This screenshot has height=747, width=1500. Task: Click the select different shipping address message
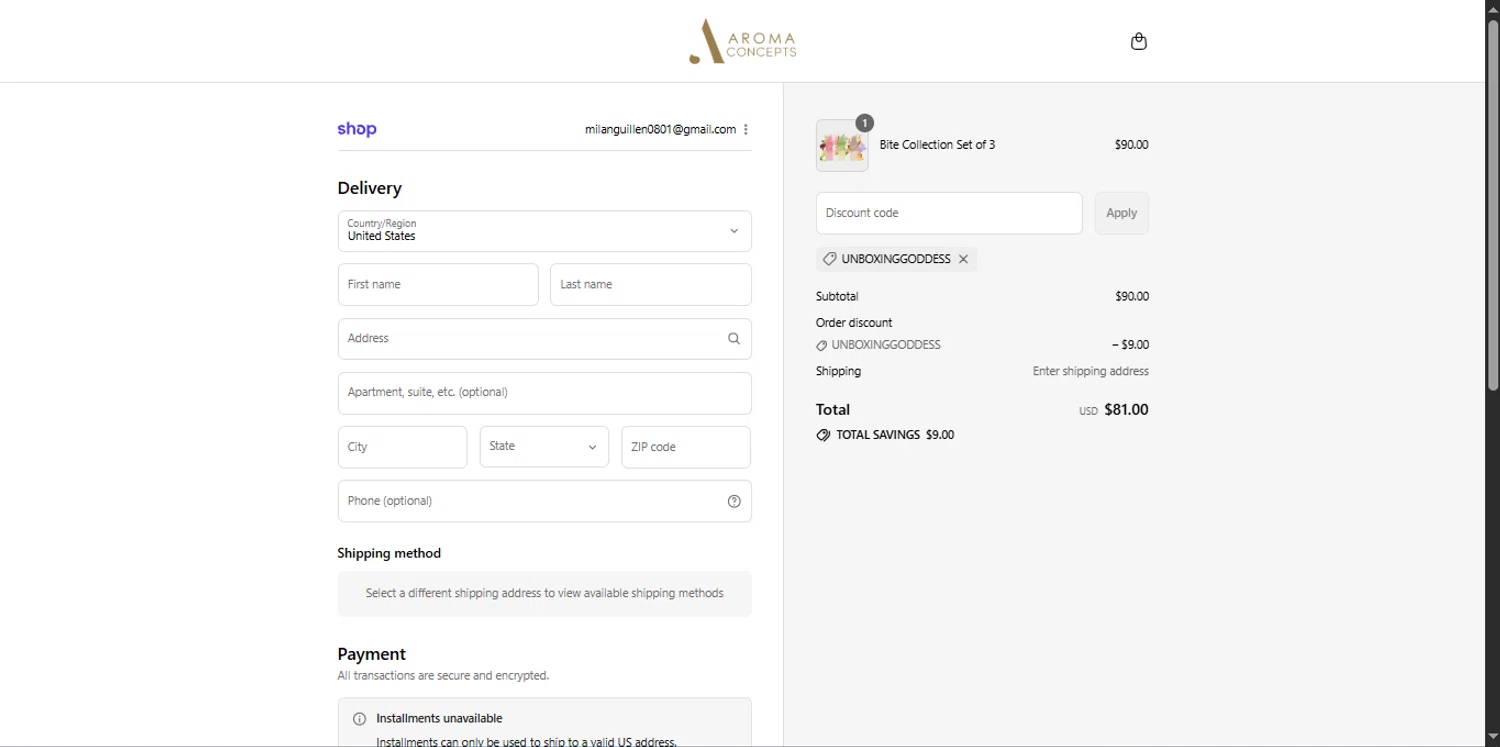click(545, 593)
